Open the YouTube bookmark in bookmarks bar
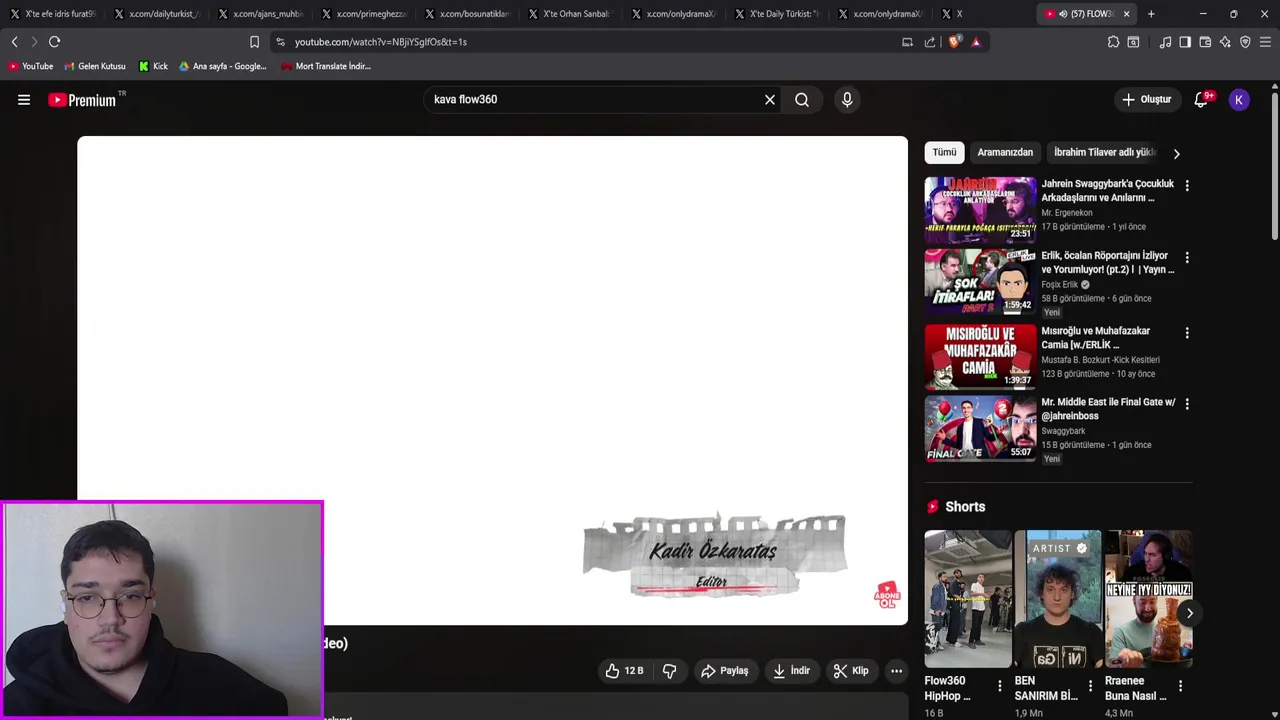Screen dimensions: 1280x720 click(x=30, y=66)
